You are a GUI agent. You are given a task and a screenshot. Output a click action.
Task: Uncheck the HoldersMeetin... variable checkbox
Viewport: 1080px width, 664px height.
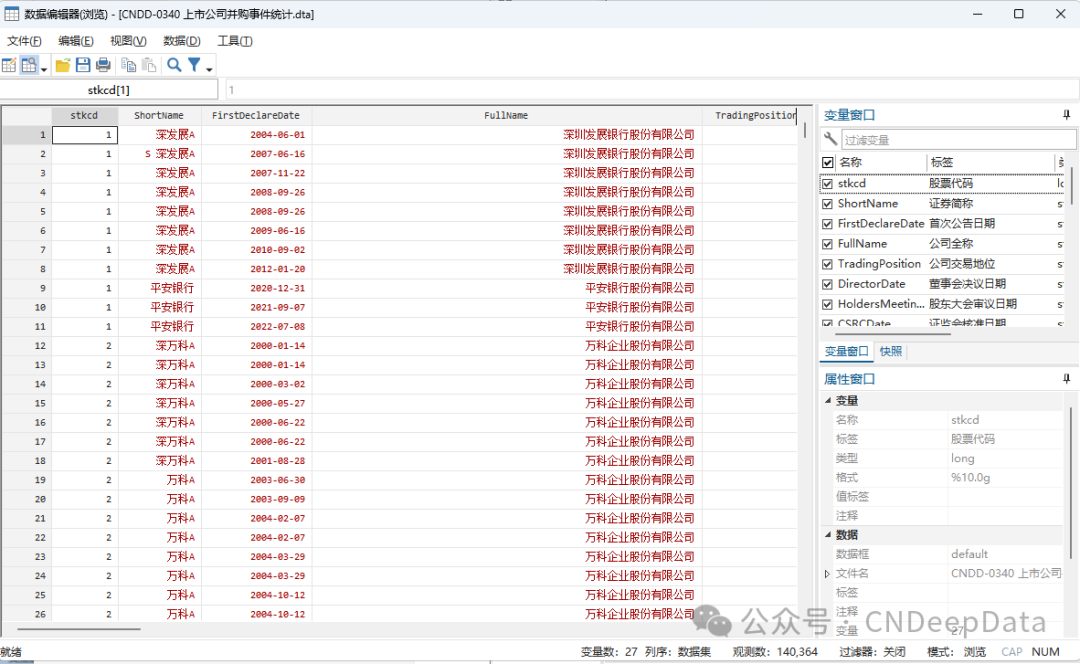click(x=828, y=304)
